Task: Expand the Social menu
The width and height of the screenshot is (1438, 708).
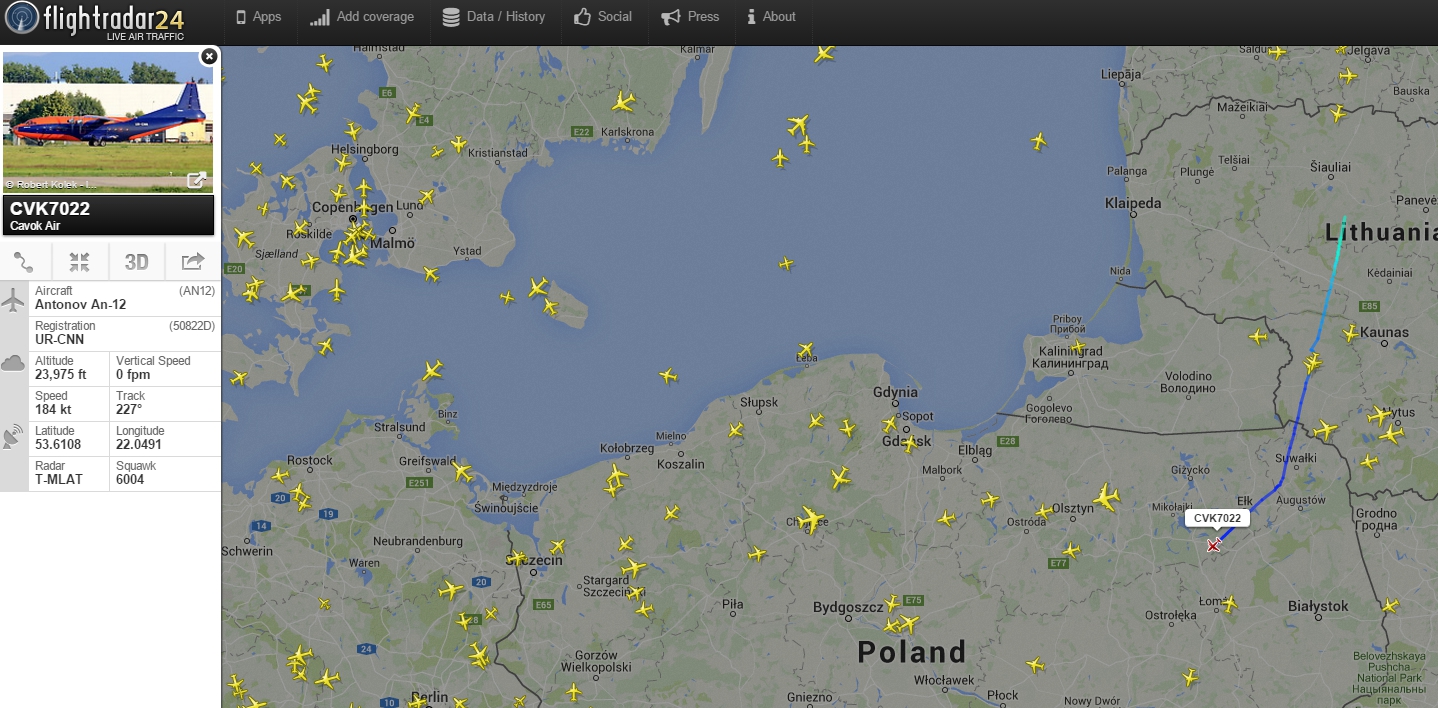Action: click(x=603, y=17)
